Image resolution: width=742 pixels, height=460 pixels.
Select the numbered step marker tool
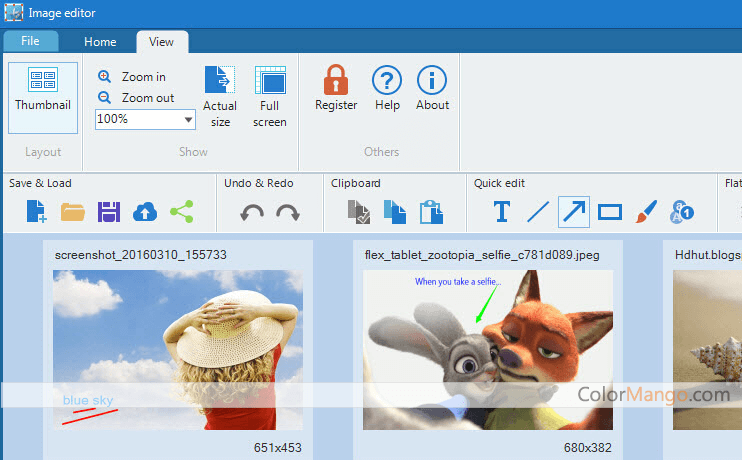(x=682, y=212)
